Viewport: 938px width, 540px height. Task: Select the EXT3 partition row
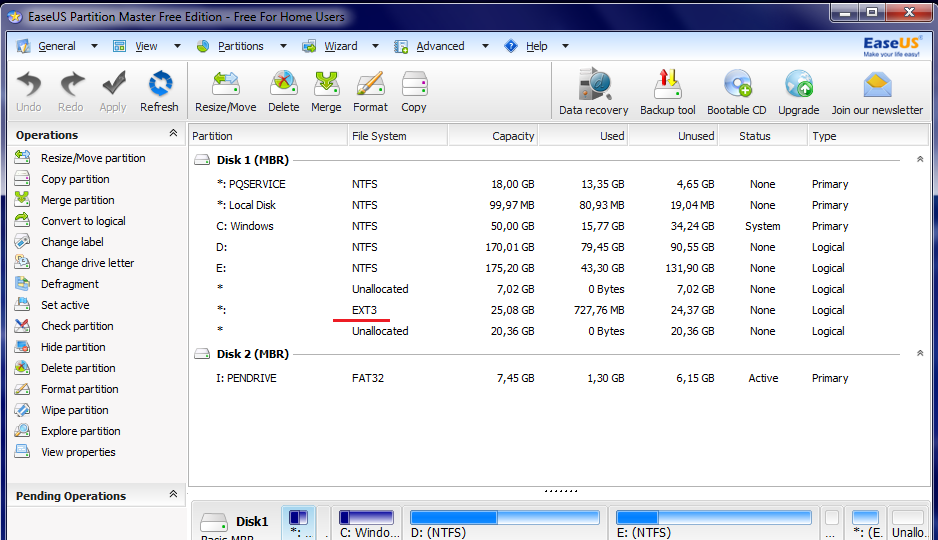pos(558,310)
